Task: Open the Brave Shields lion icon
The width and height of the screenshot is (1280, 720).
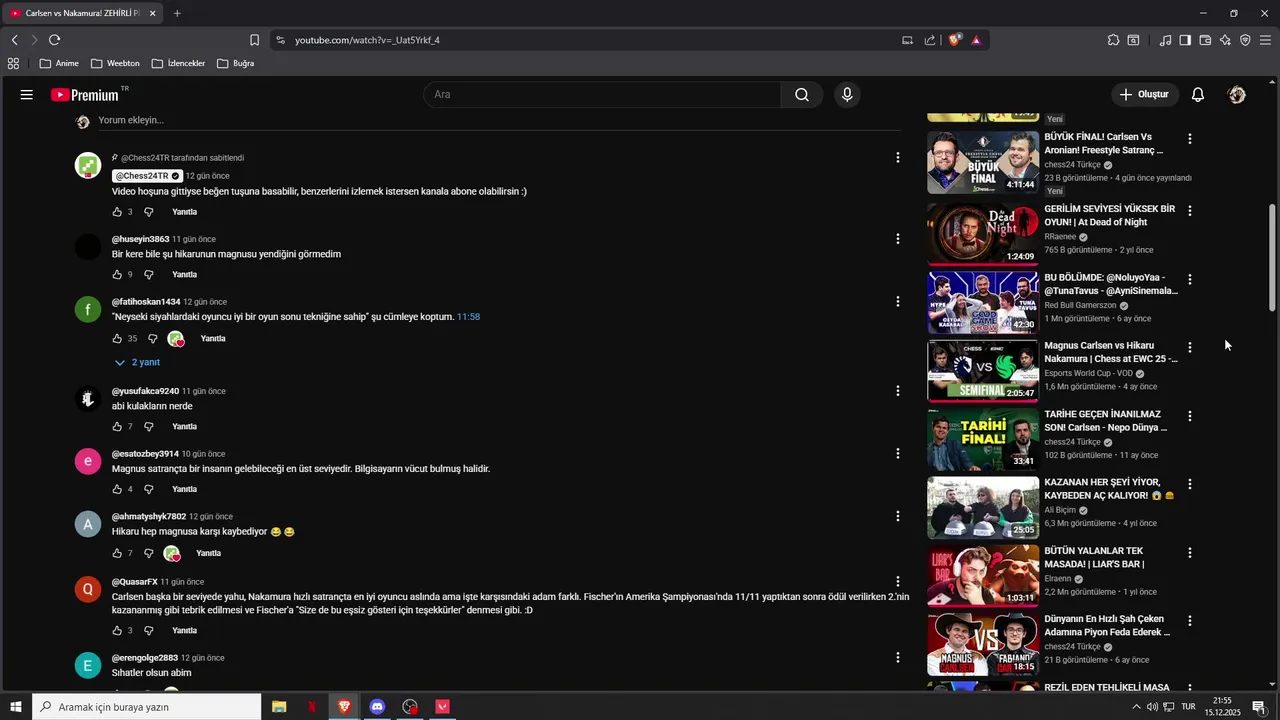Action: pos(955,40)
